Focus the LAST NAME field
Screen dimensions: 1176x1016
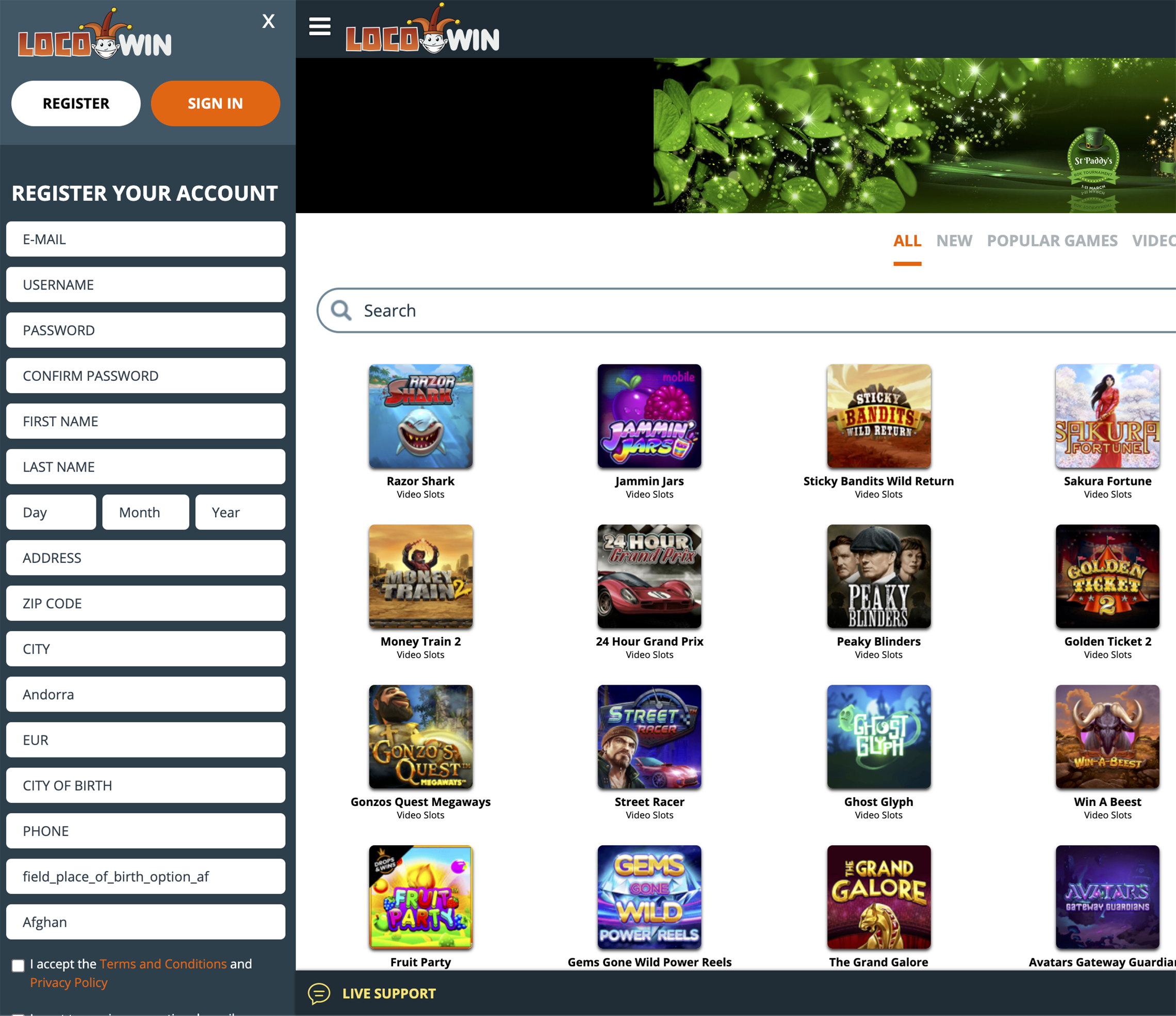pos(146,466)
